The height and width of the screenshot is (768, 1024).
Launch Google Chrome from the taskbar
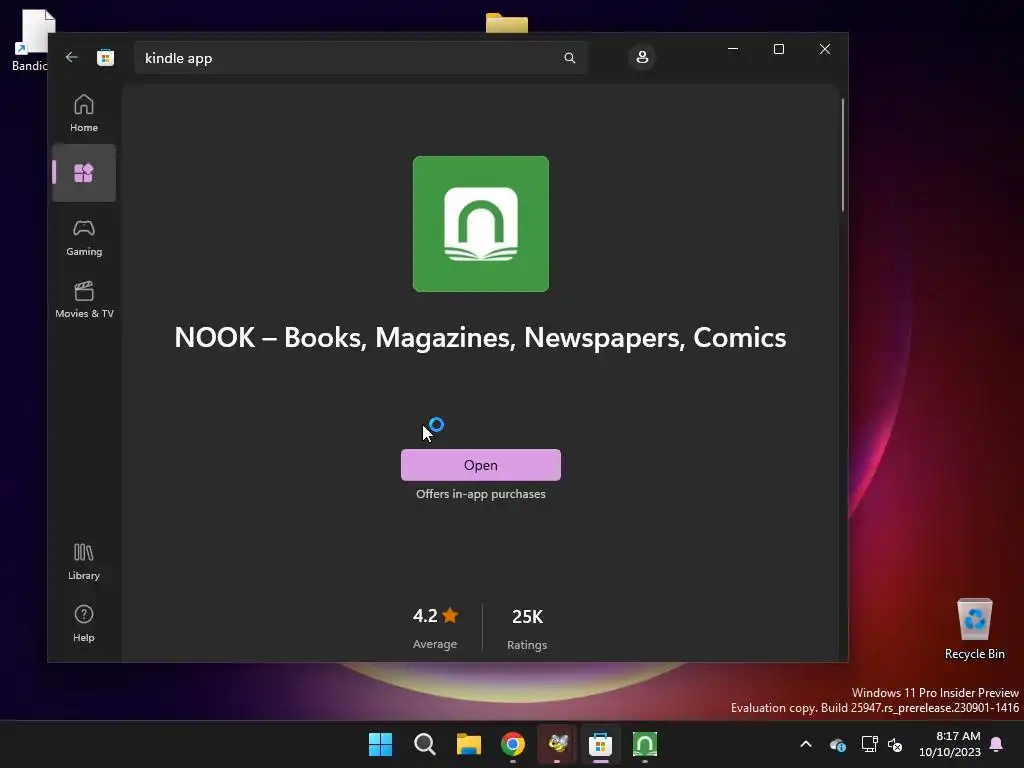coord(513,744)
